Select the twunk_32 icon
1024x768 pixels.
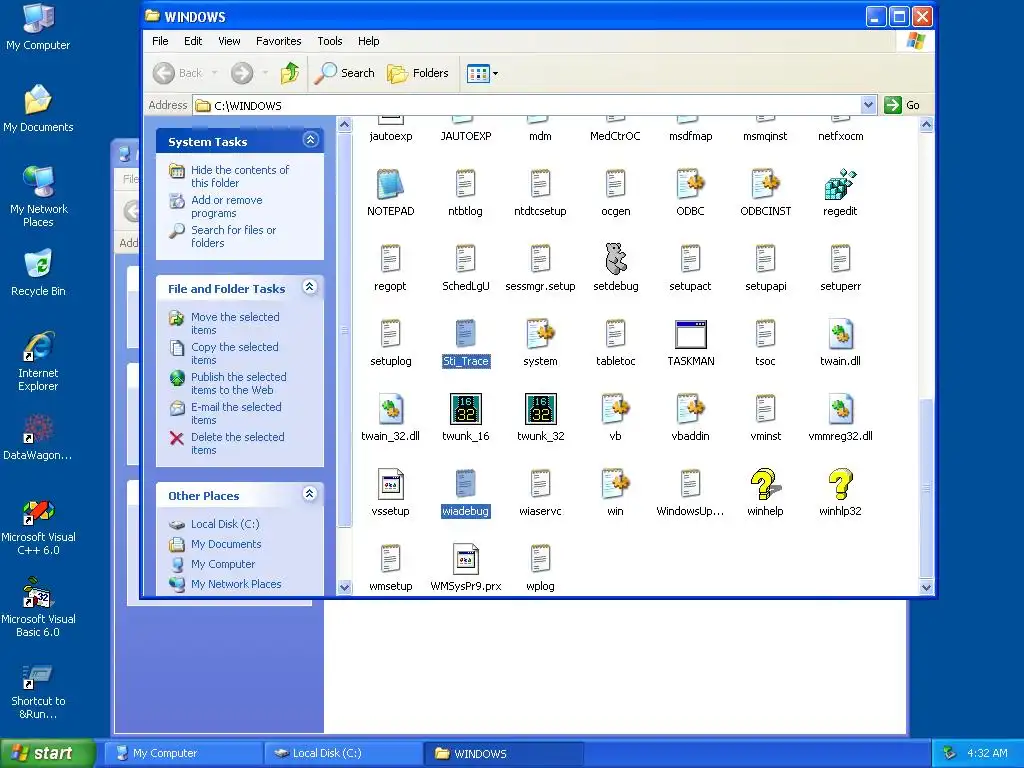[541, 409]
